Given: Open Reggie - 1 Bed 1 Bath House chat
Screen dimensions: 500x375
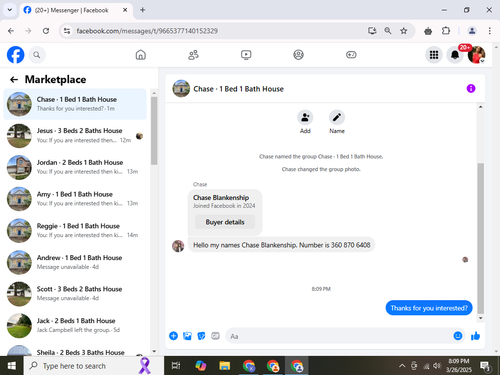Looking at the screenshot, I should [x=75, y=230].
